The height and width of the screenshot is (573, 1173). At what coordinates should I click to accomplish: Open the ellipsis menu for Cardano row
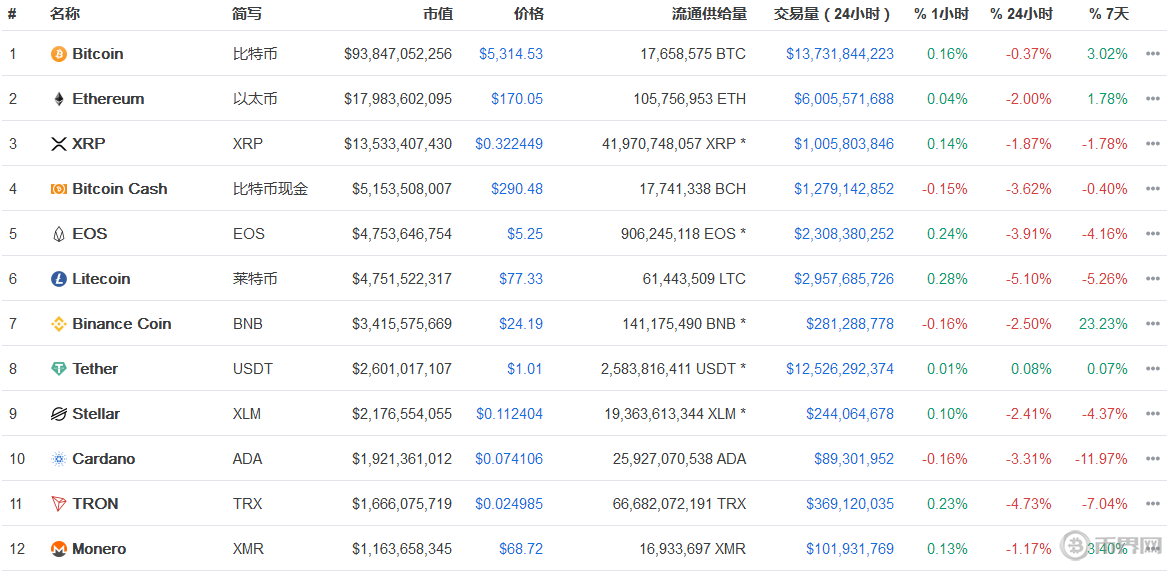[1153, 459]
